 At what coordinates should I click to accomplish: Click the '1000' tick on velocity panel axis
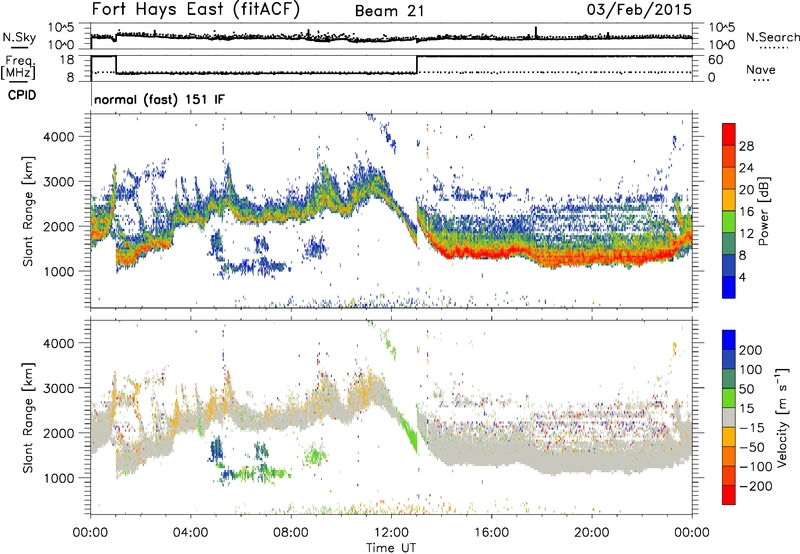(58, 478)
